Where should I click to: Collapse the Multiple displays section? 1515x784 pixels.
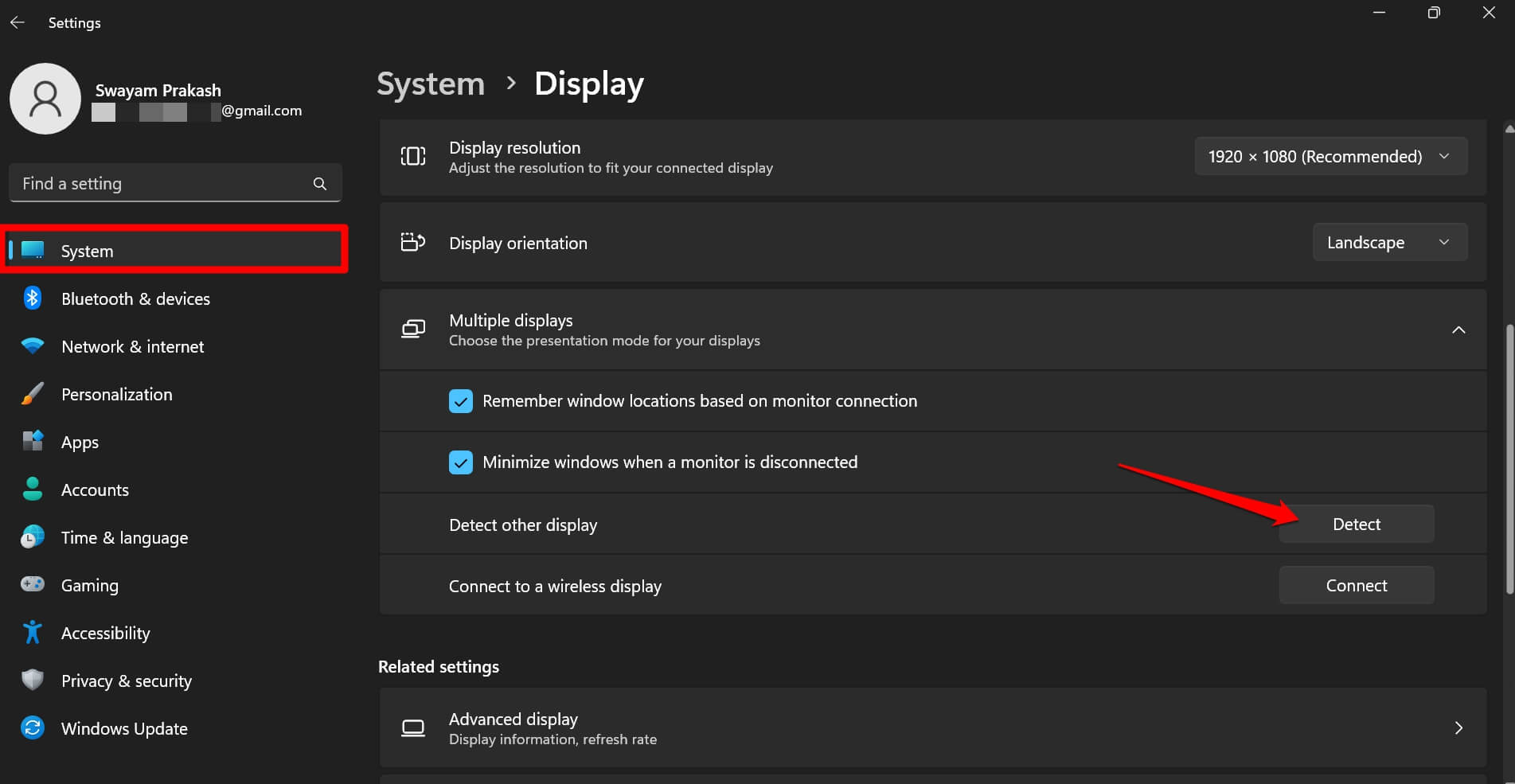[1459, 330]
